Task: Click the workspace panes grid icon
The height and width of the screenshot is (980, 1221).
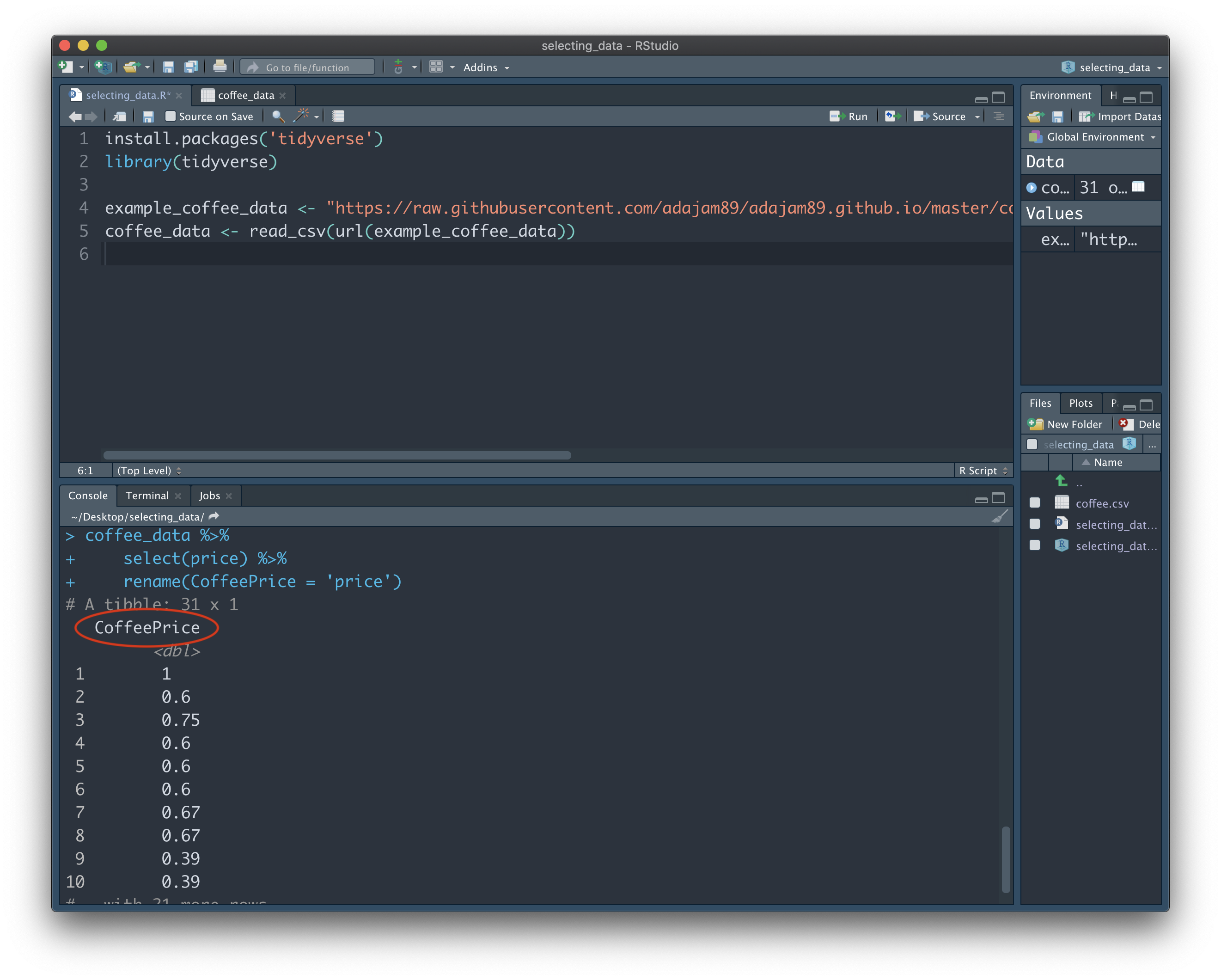Action: [x=435, y=67]
